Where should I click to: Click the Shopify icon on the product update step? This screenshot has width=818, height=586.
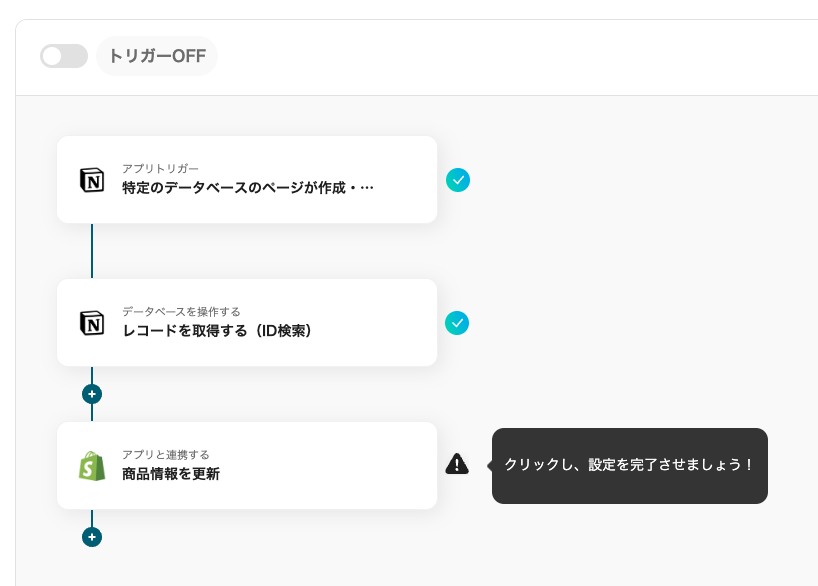tap(90, 464)
